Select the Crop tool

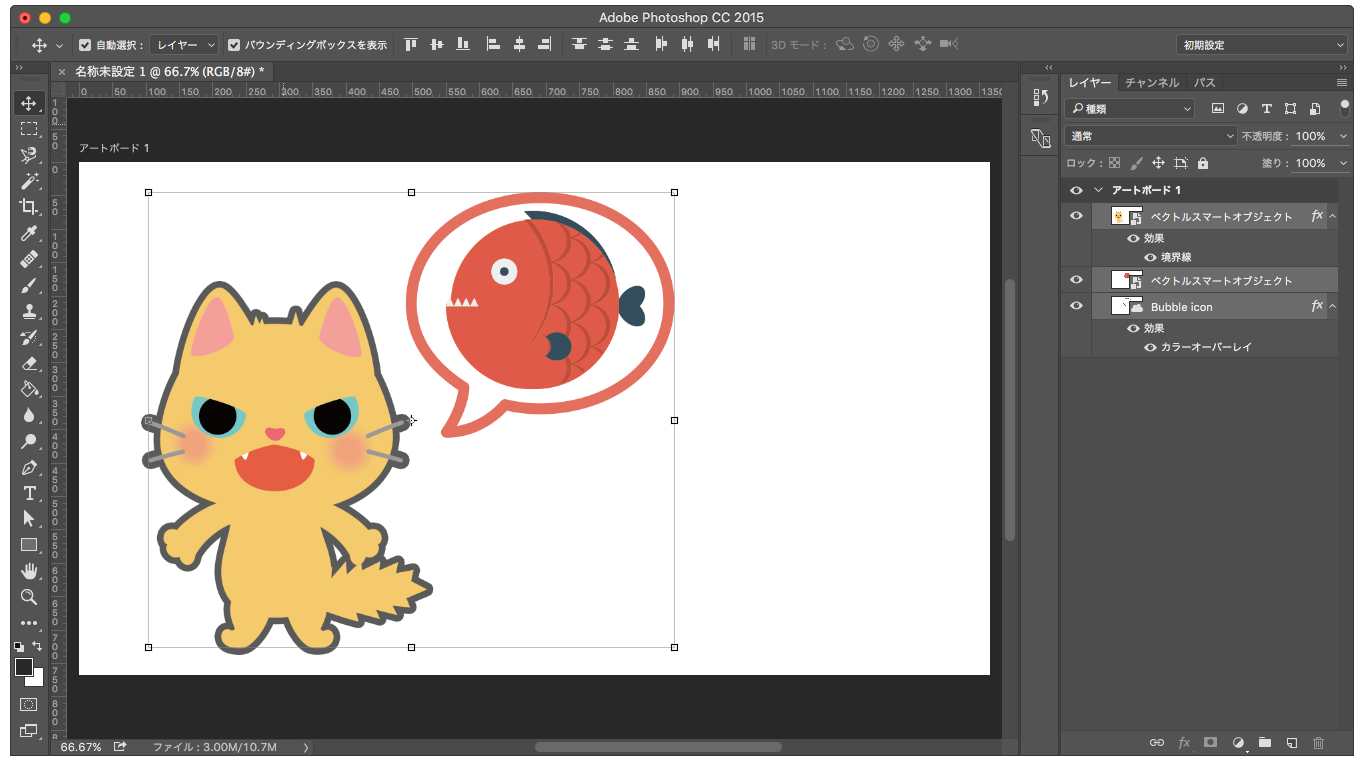pos(28,207)
